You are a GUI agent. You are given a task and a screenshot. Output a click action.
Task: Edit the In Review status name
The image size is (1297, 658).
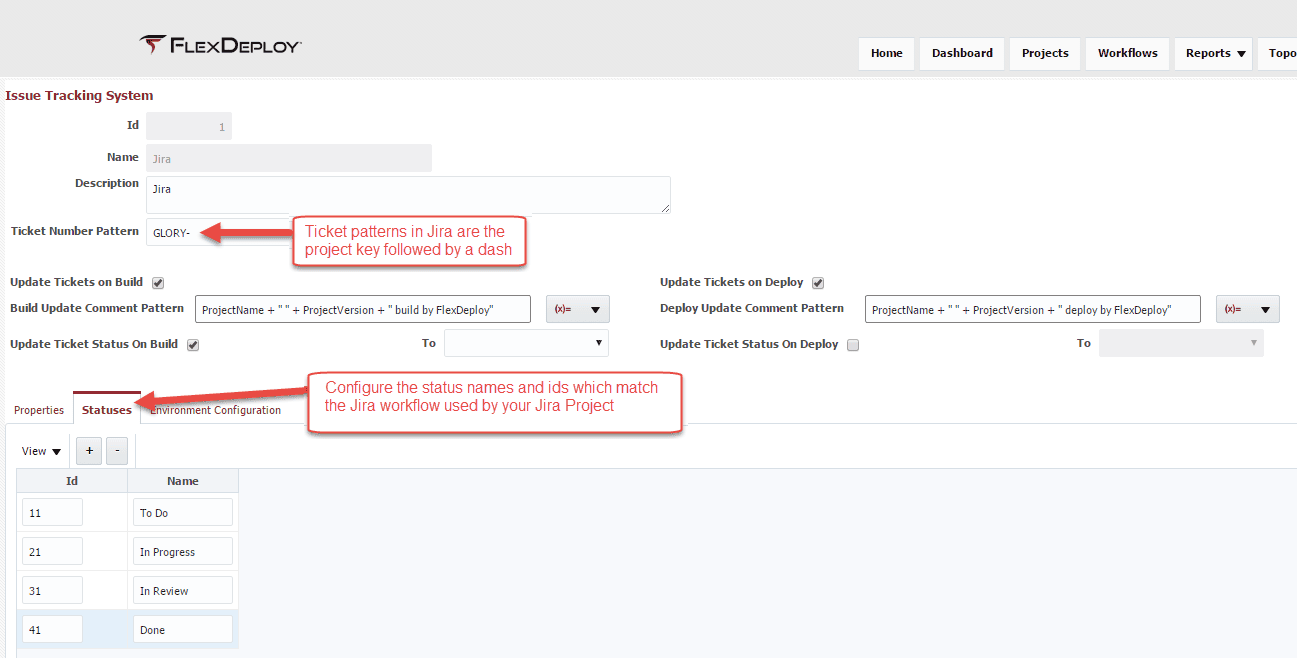[x=183, y=590]
